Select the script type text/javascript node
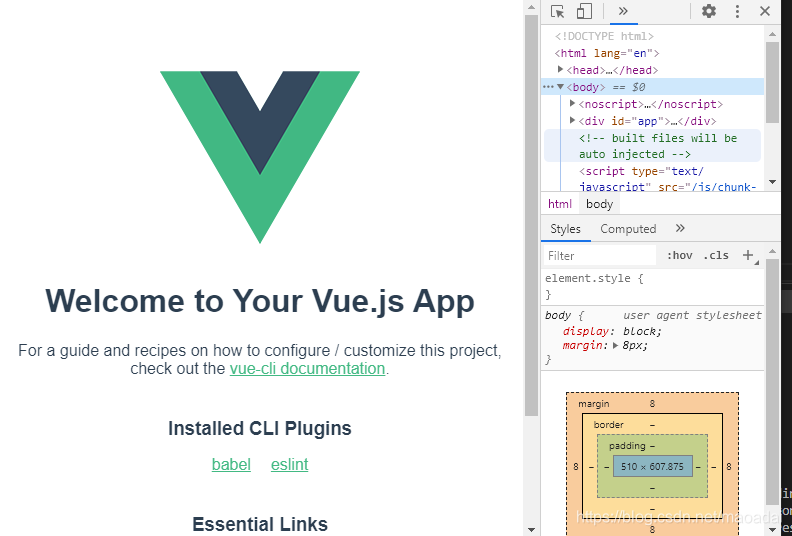 click(x=667, y=179)
